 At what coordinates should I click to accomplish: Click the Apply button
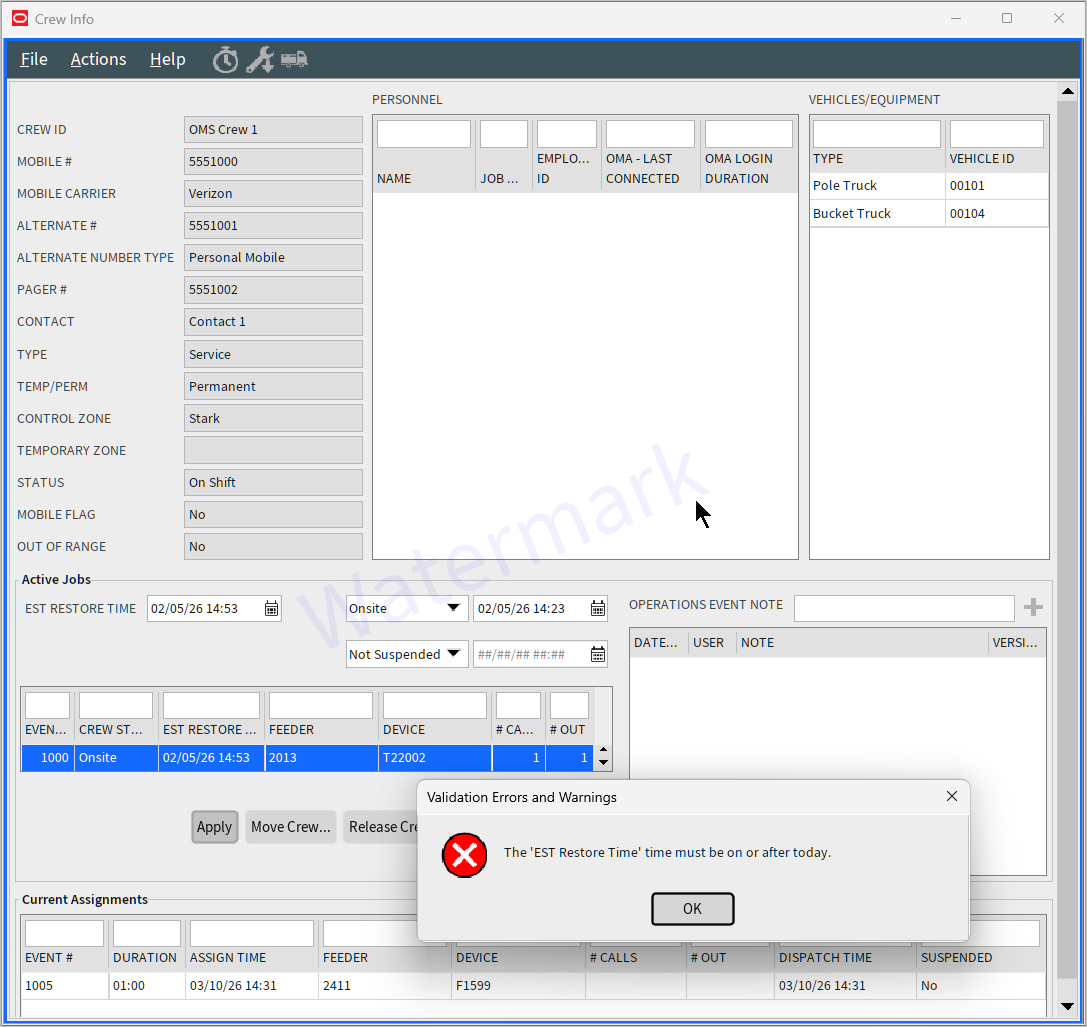214,827
